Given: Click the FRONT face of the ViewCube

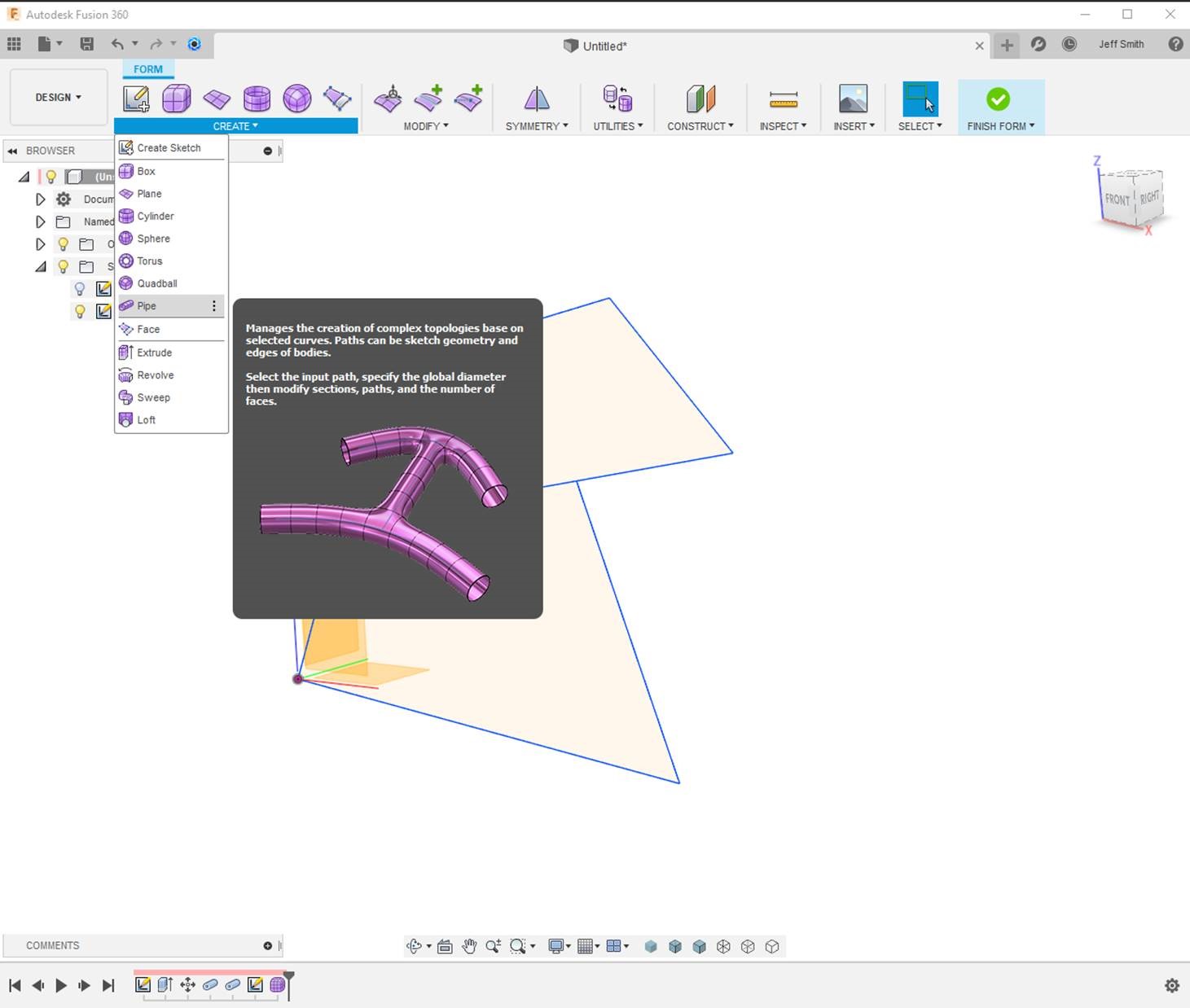Looking at the screenshot, I should click(x=1117, y=199).
